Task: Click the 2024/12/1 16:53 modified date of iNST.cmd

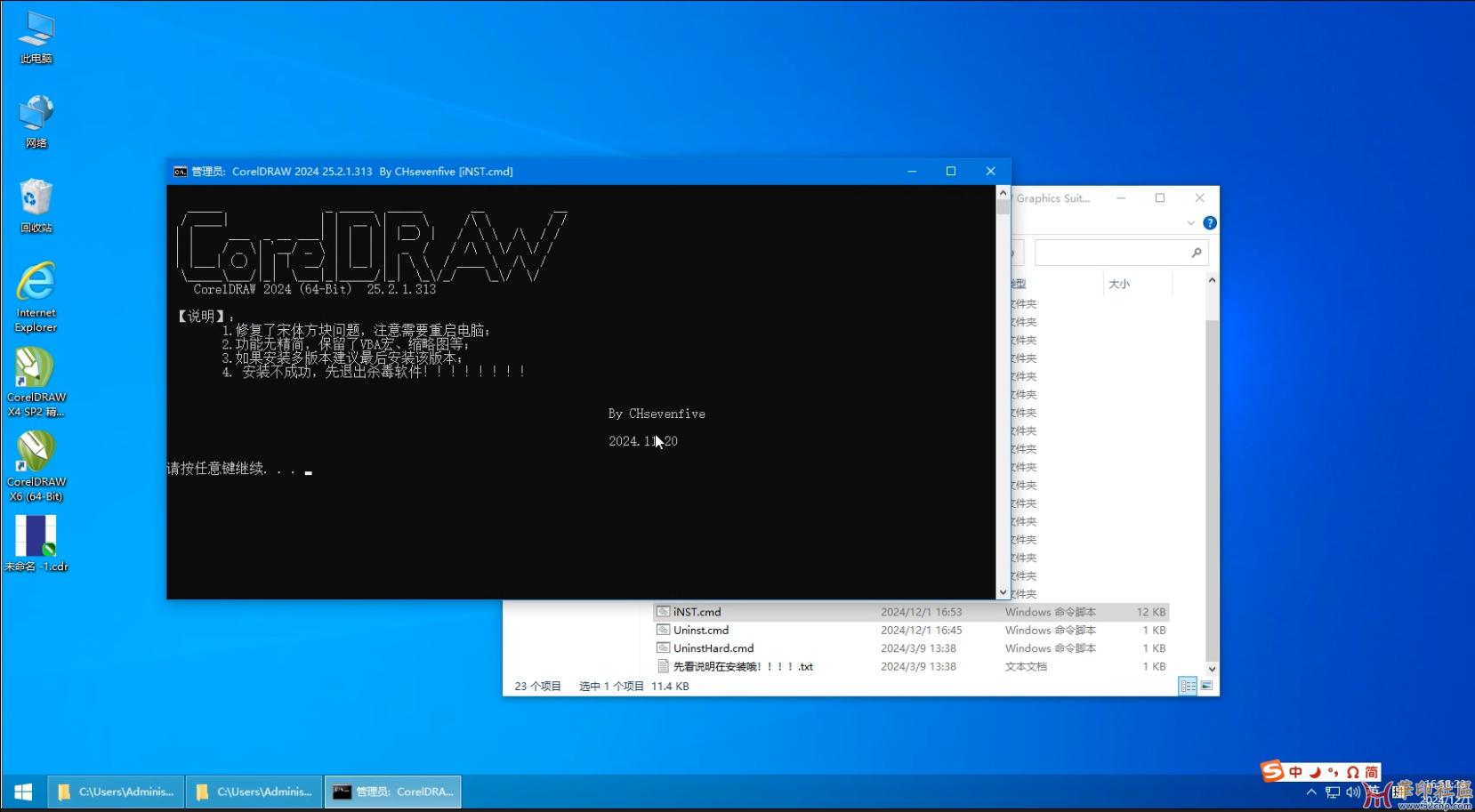Action: [x=922, y=612]
